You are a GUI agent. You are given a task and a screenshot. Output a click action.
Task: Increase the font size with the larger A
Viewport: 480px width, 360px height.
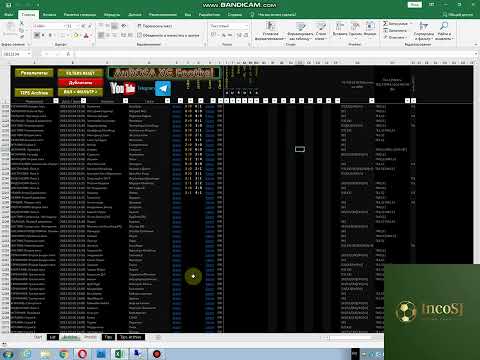(83, 26)
